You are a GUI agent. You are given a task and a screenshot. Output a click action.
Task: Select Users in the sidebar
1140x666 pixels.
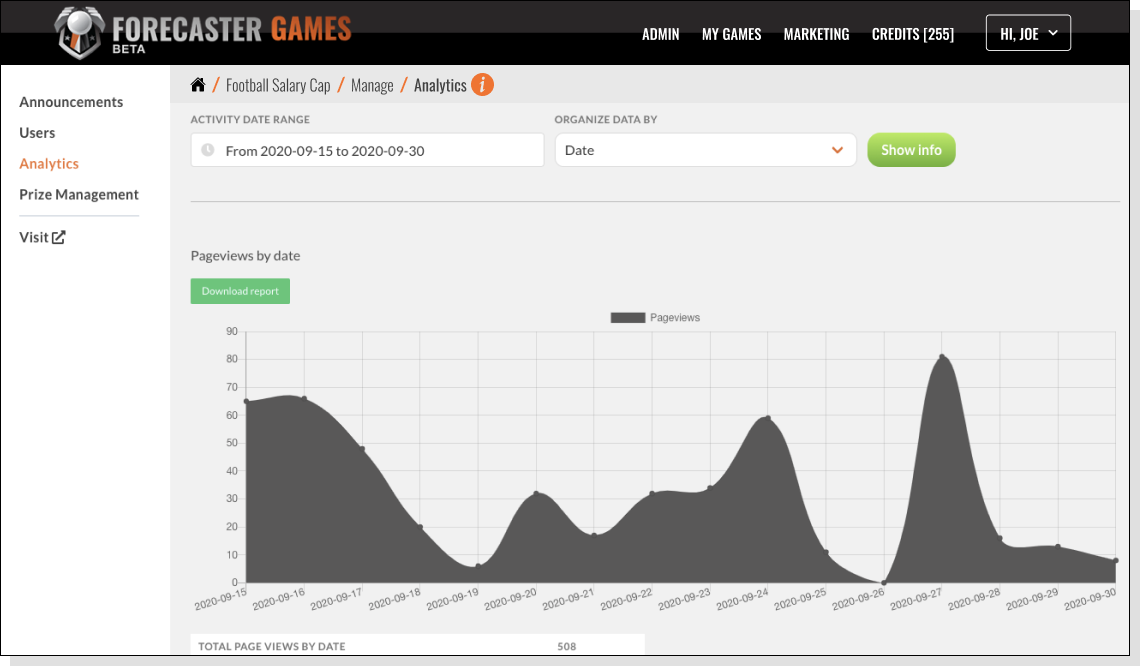[x=37, y=133]
